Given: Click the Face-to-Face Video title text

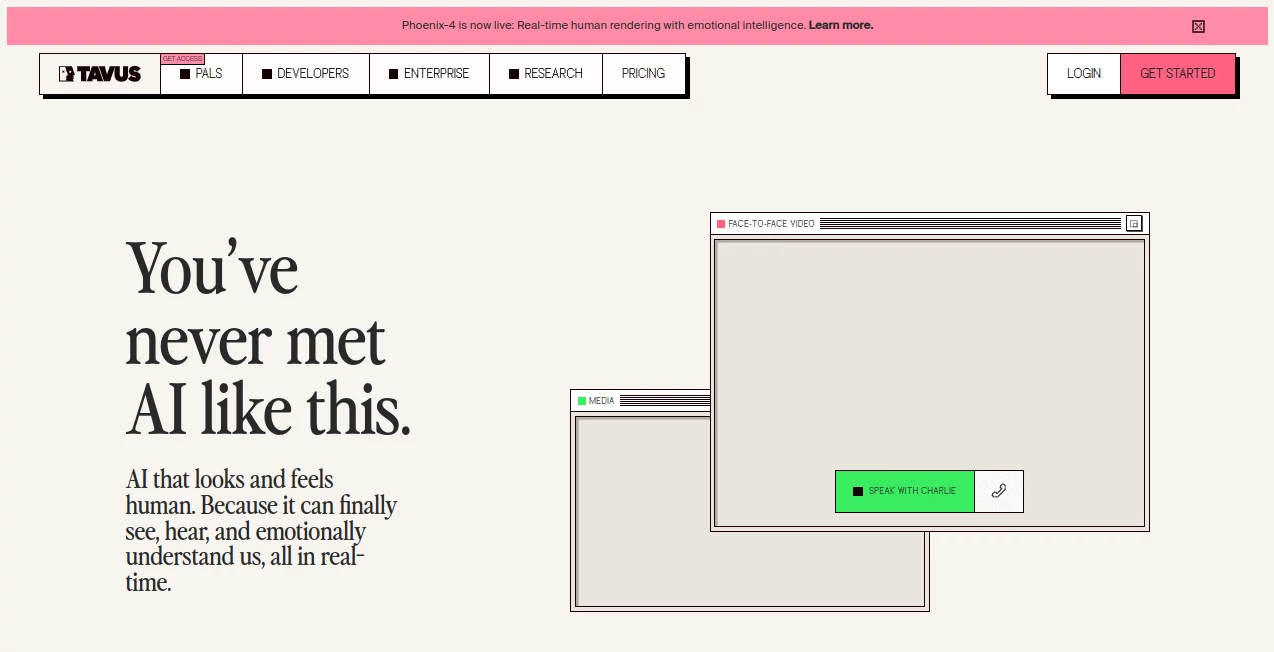Looking at the screenshot, I should [x=771, y=224].
